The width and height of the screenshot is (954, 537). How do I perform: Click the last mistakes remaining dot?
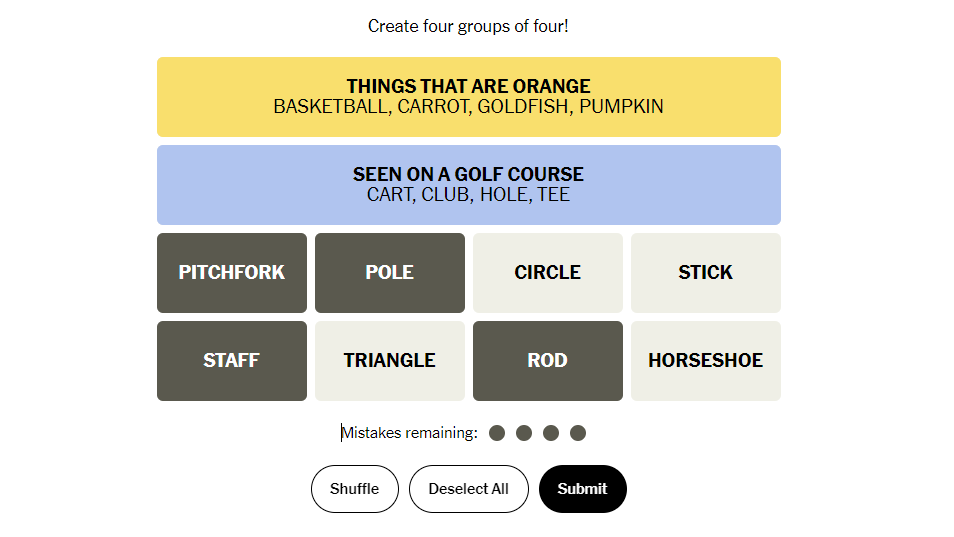point(578,433)
